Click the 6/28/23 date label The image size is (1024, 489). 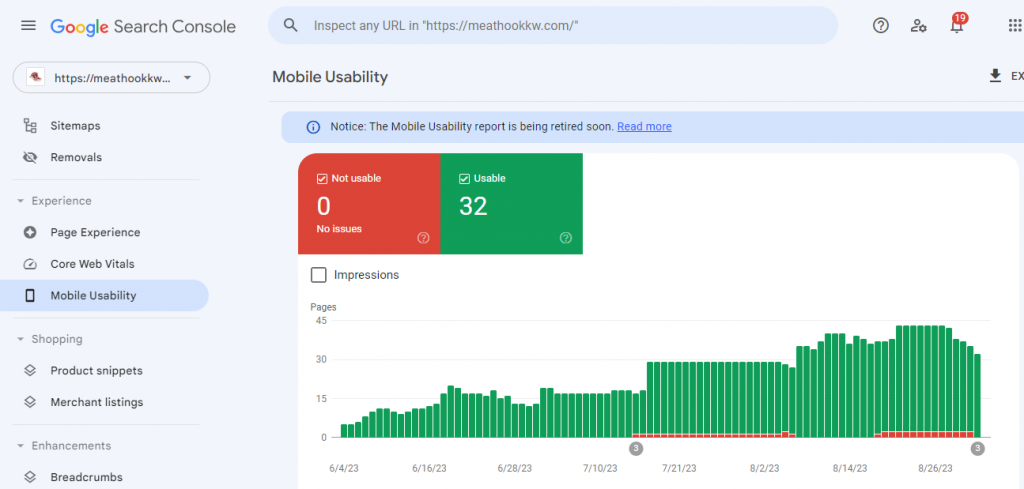[515, 468]
